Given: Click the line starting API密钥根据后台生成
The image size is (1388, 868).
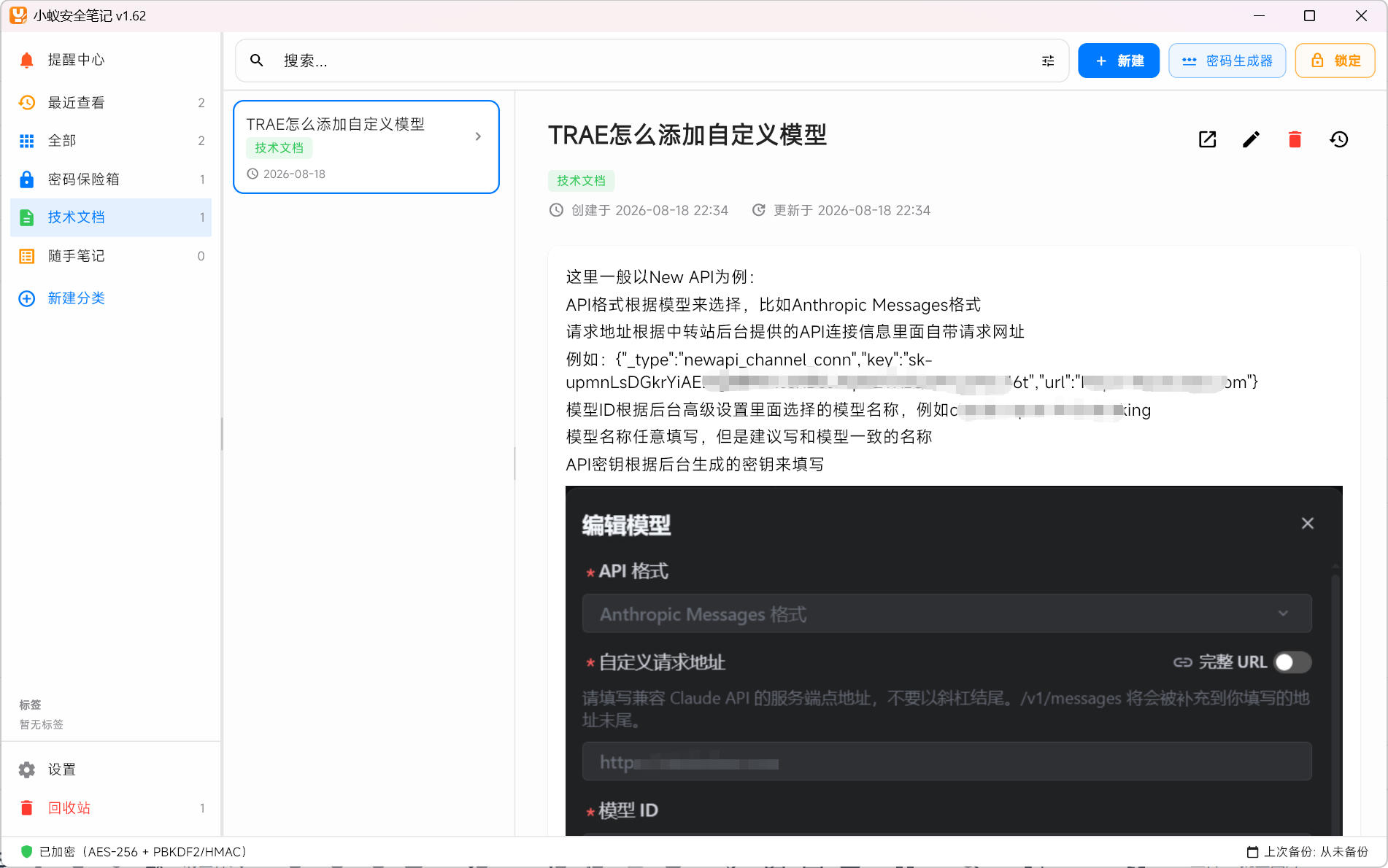Looking at the screenshot, I should (695, 464).
